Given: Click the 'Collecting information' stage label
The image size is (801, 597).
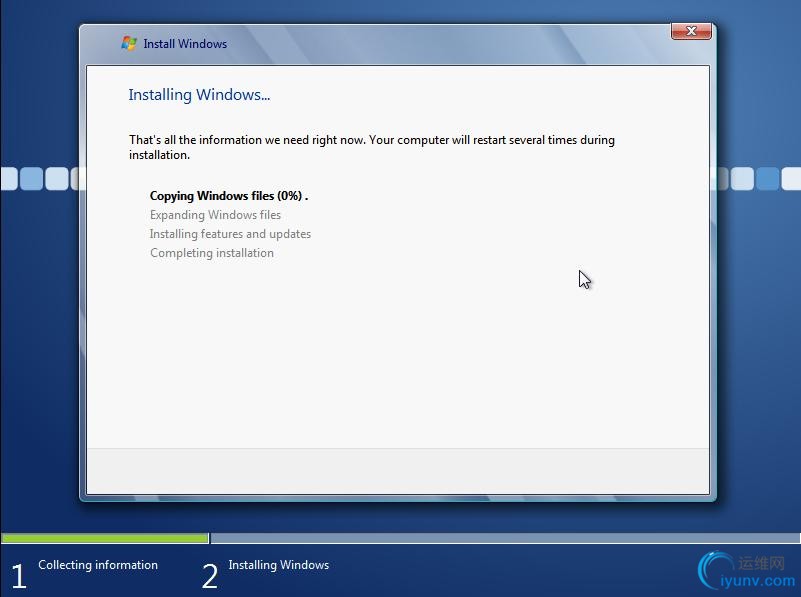Looking at the screenshot, I should pos(98,565).
